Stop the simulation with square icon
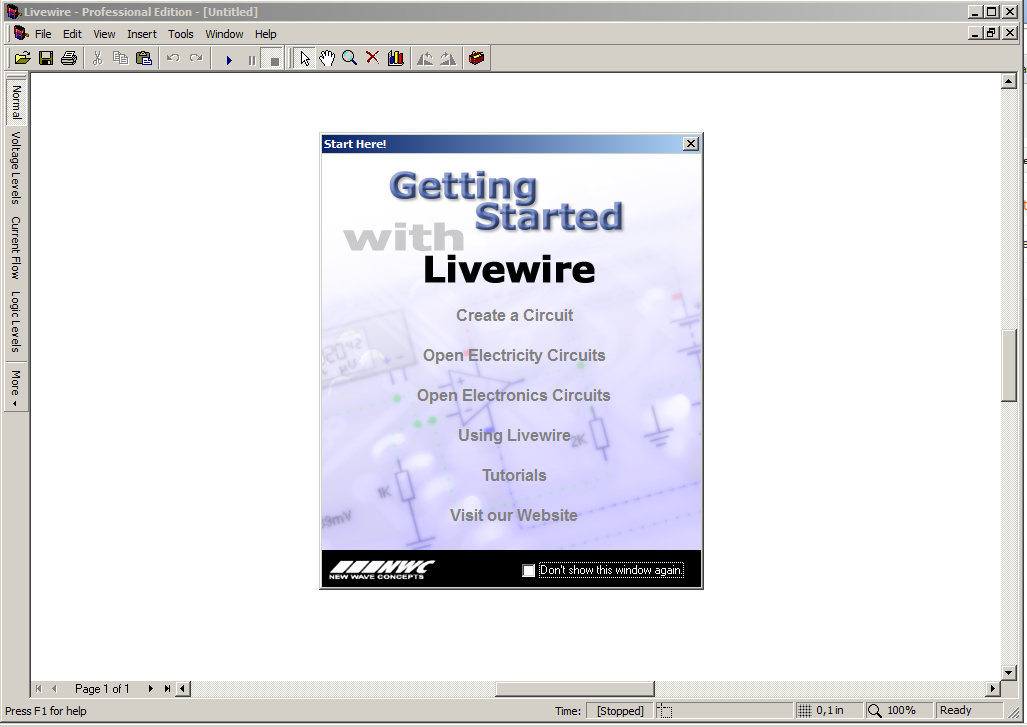Viewport: 1027px width, 727px height. (x=274, y=60)
